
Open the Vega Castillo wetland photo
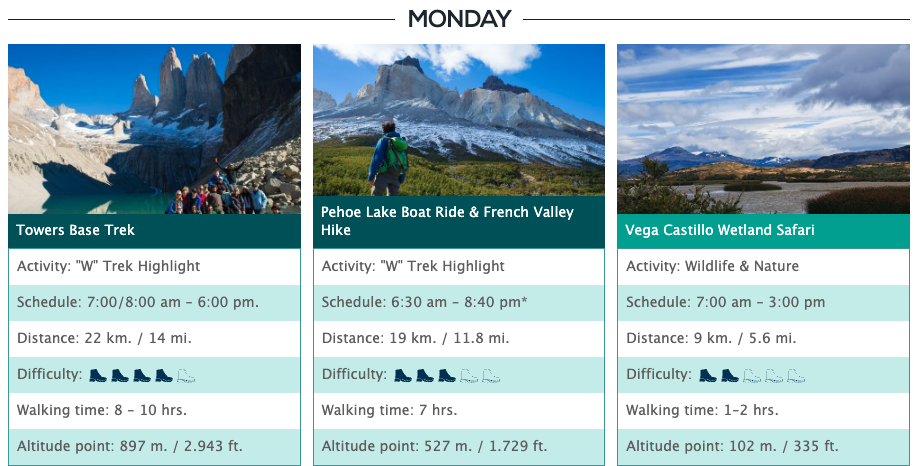pos(763,129)
